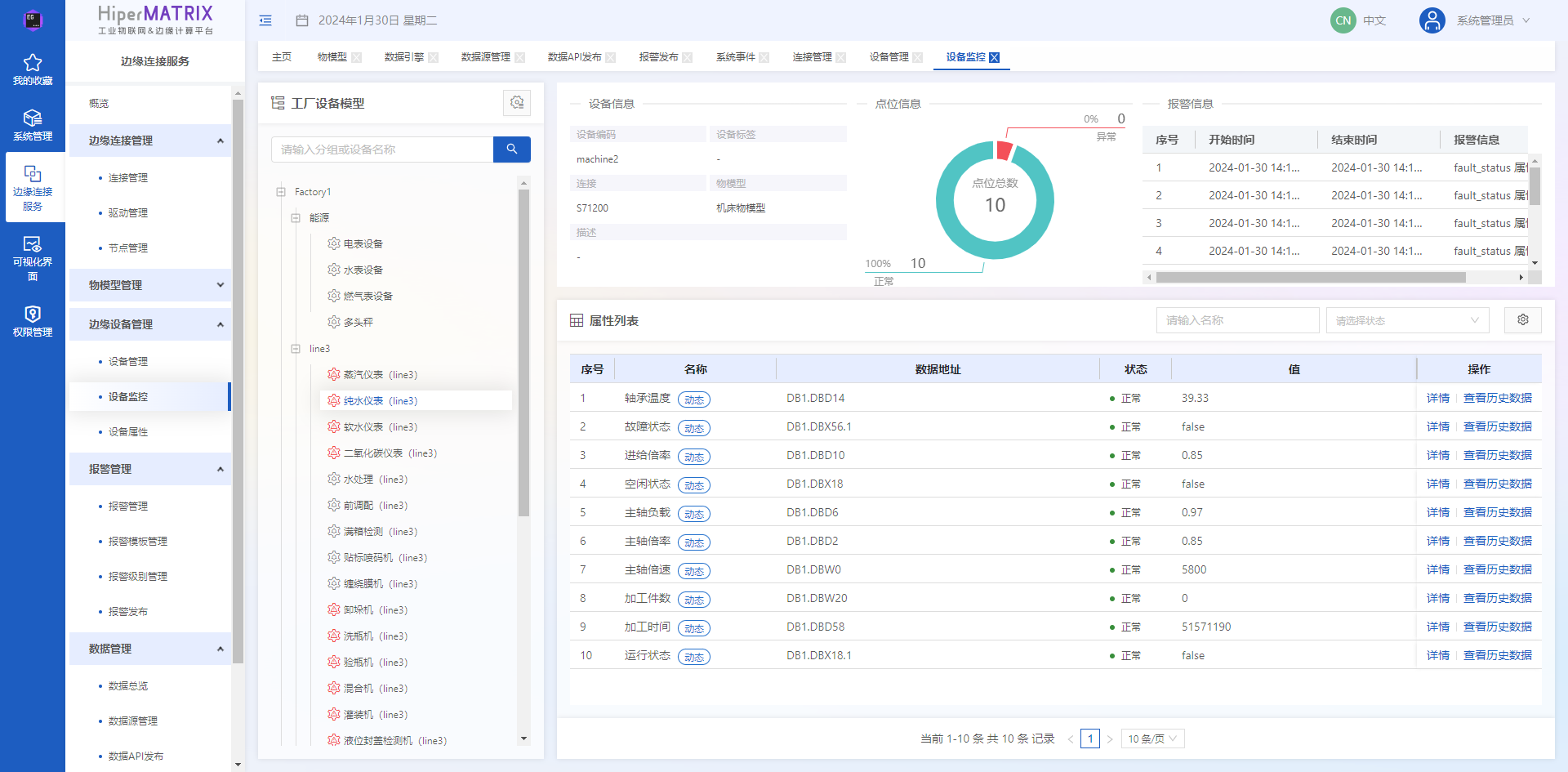
Task: Click the CN language badge
Action: click(x=1343, y=20)
